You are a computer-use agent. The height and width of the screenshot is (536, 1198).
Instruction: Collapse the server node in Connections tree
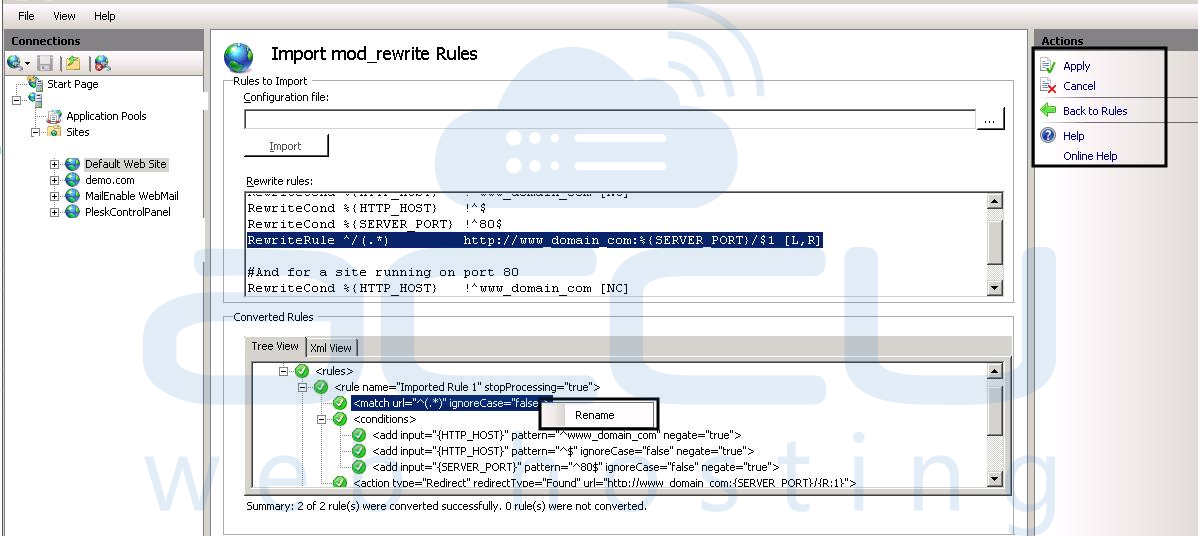click(x=16, y=100)
